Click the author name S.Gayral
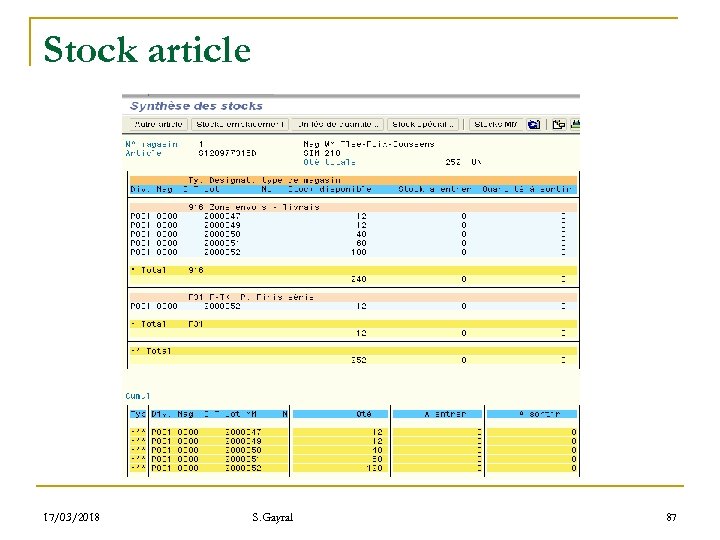720x540 pixels. click(x=272, y=518)
